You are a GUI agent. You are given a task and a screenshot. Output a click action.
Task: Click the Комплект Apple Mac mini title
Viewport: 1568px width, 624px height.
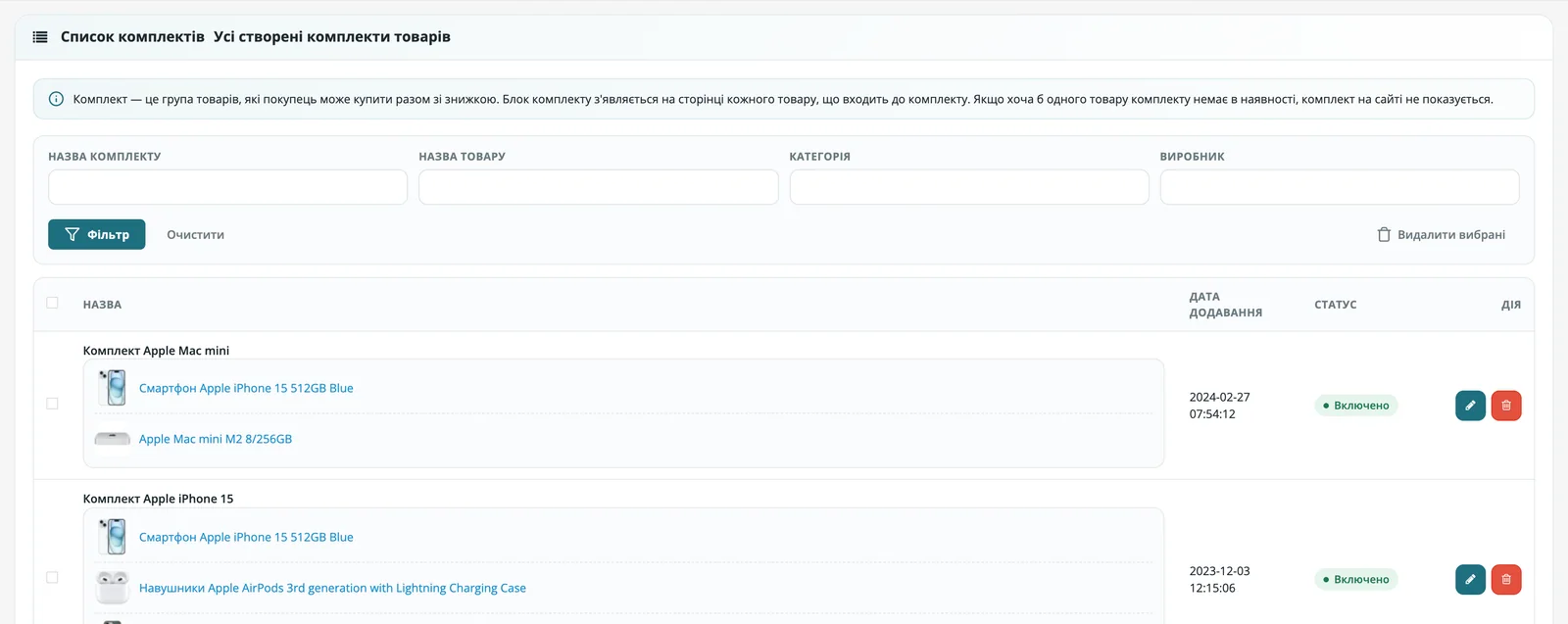157,351
